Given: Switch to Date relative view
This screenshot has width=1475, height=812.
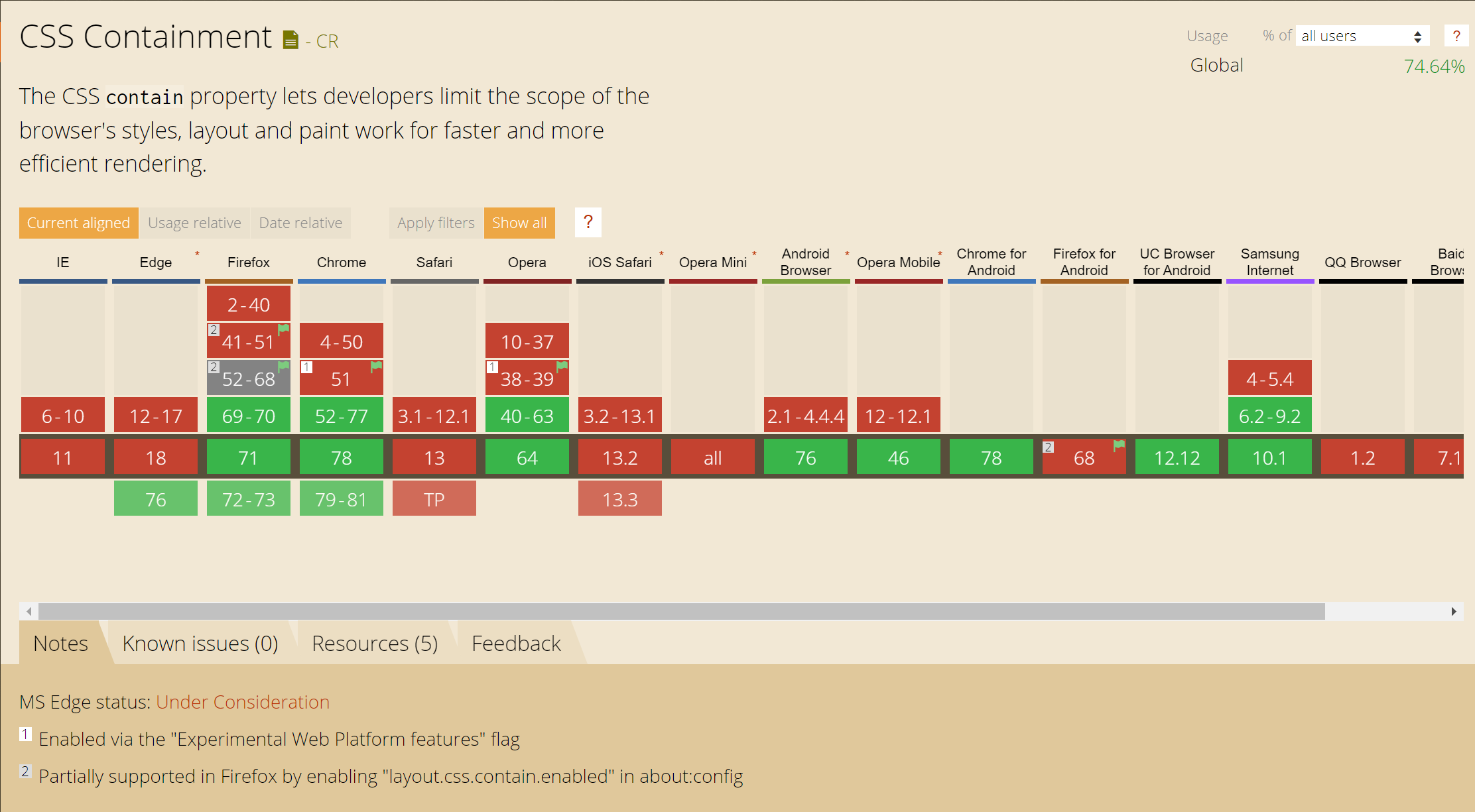Looking at the screenshot, I should (x=300, y=223).
